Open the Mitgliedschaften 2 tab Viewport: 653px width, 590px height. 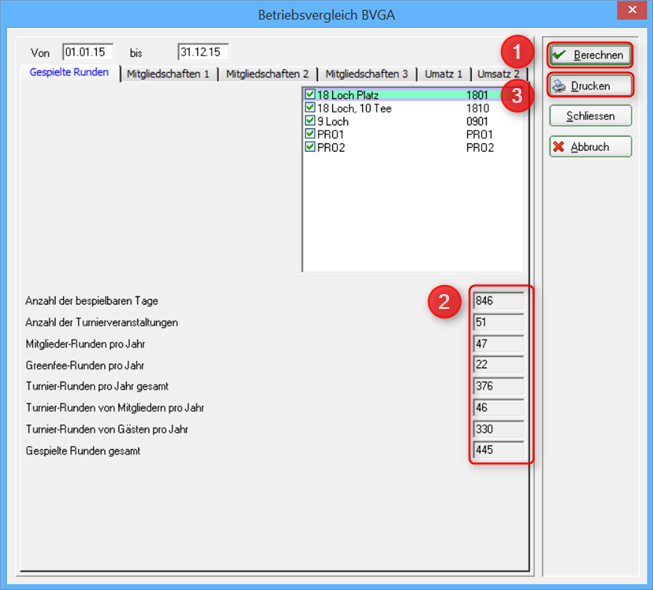[x=267, y=74]
